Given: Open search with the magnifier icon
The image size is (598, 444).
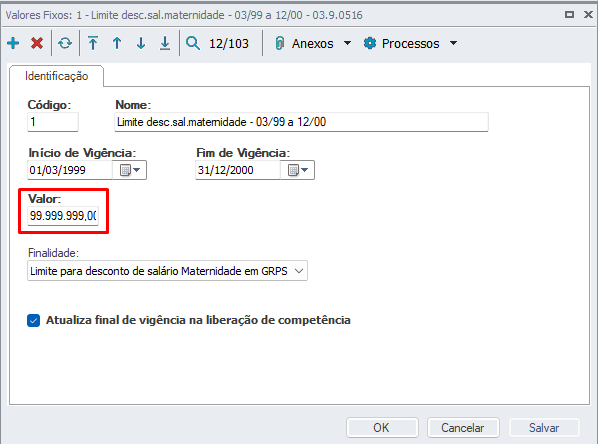Looking at the screenshot, I should pyautogui.click(x=193, y=43).
